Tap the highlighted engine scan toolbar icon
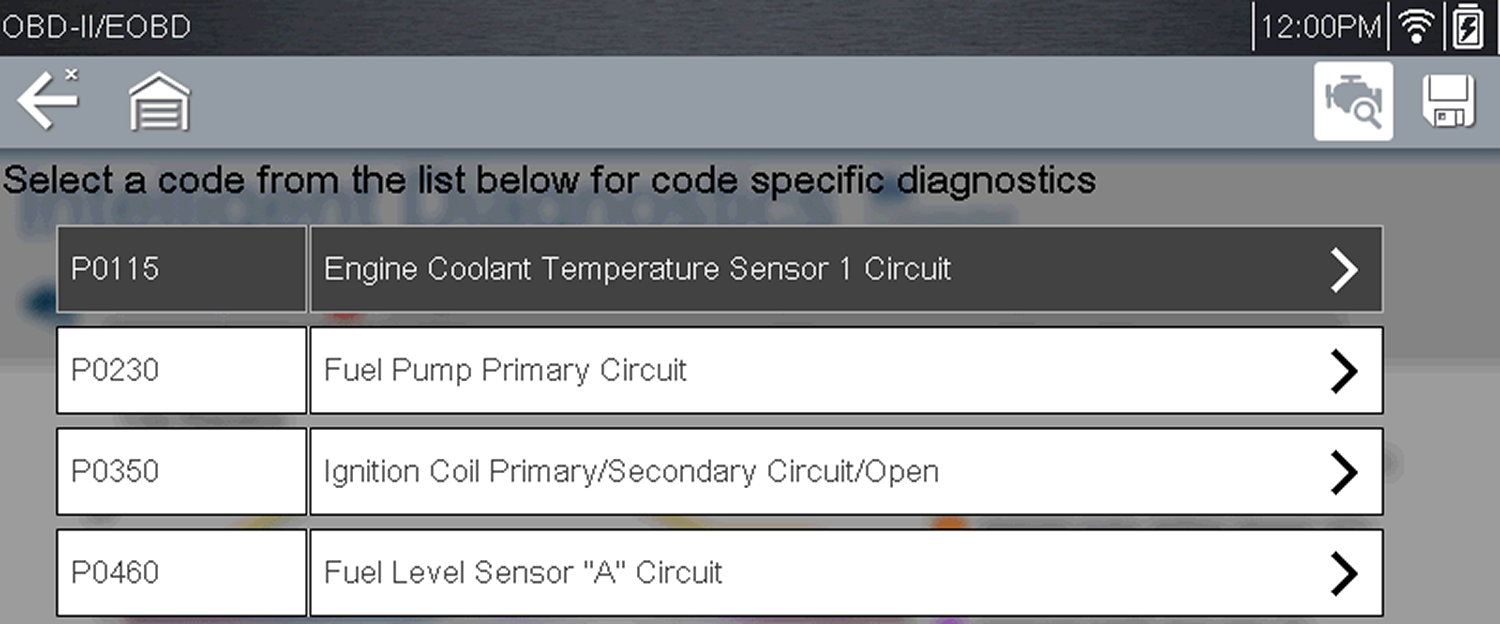The height and width of the screenshot is (624, 1500). coord(1352,101)
